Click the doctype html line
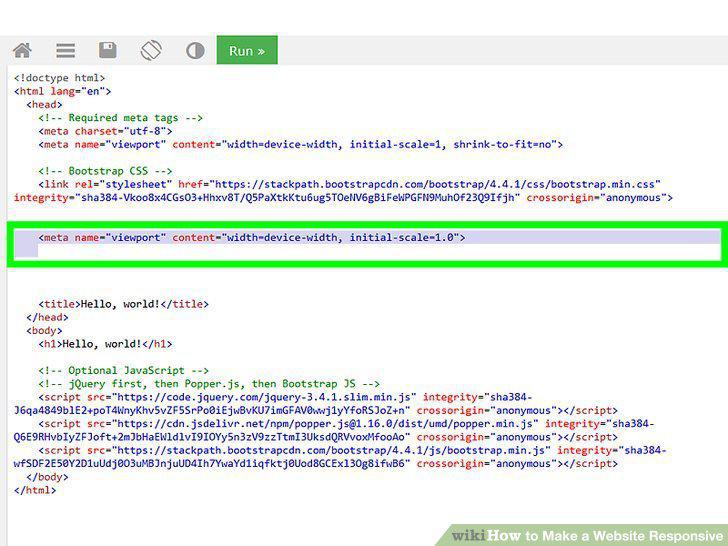 (x=60, y=78)
